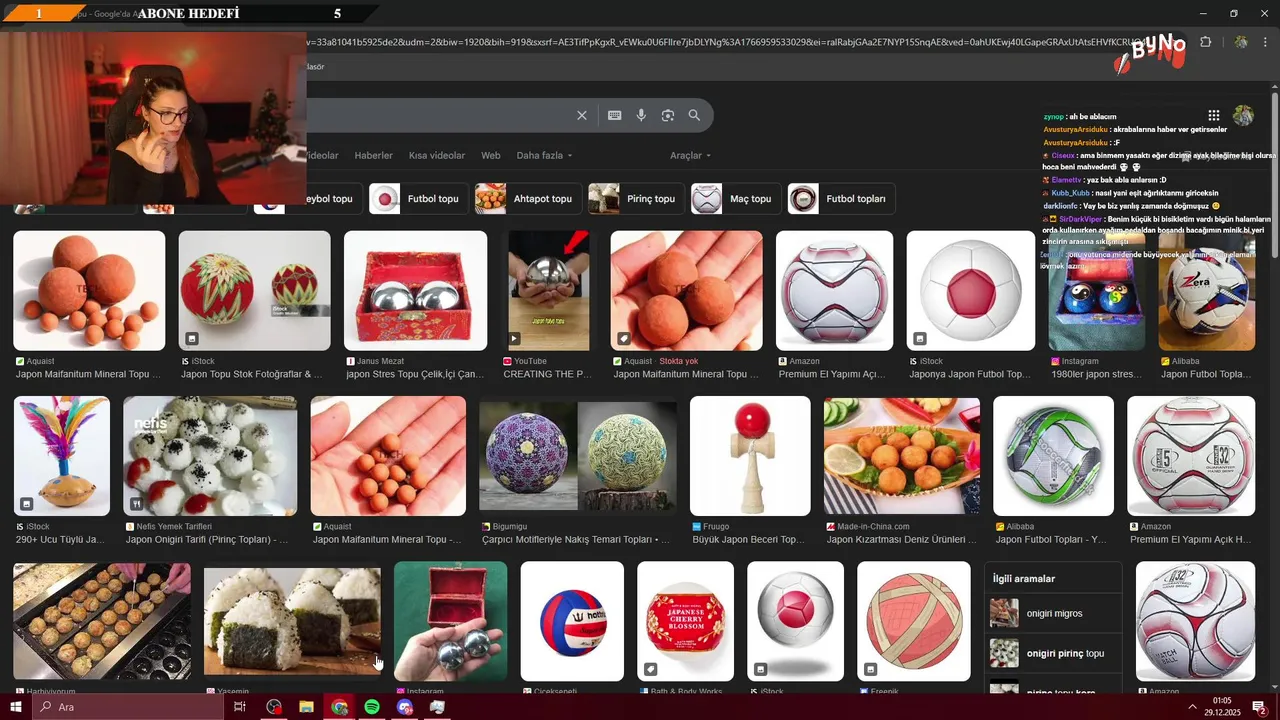
Task: Clear the search box with the X icon
Action: (x=582, y=115)
